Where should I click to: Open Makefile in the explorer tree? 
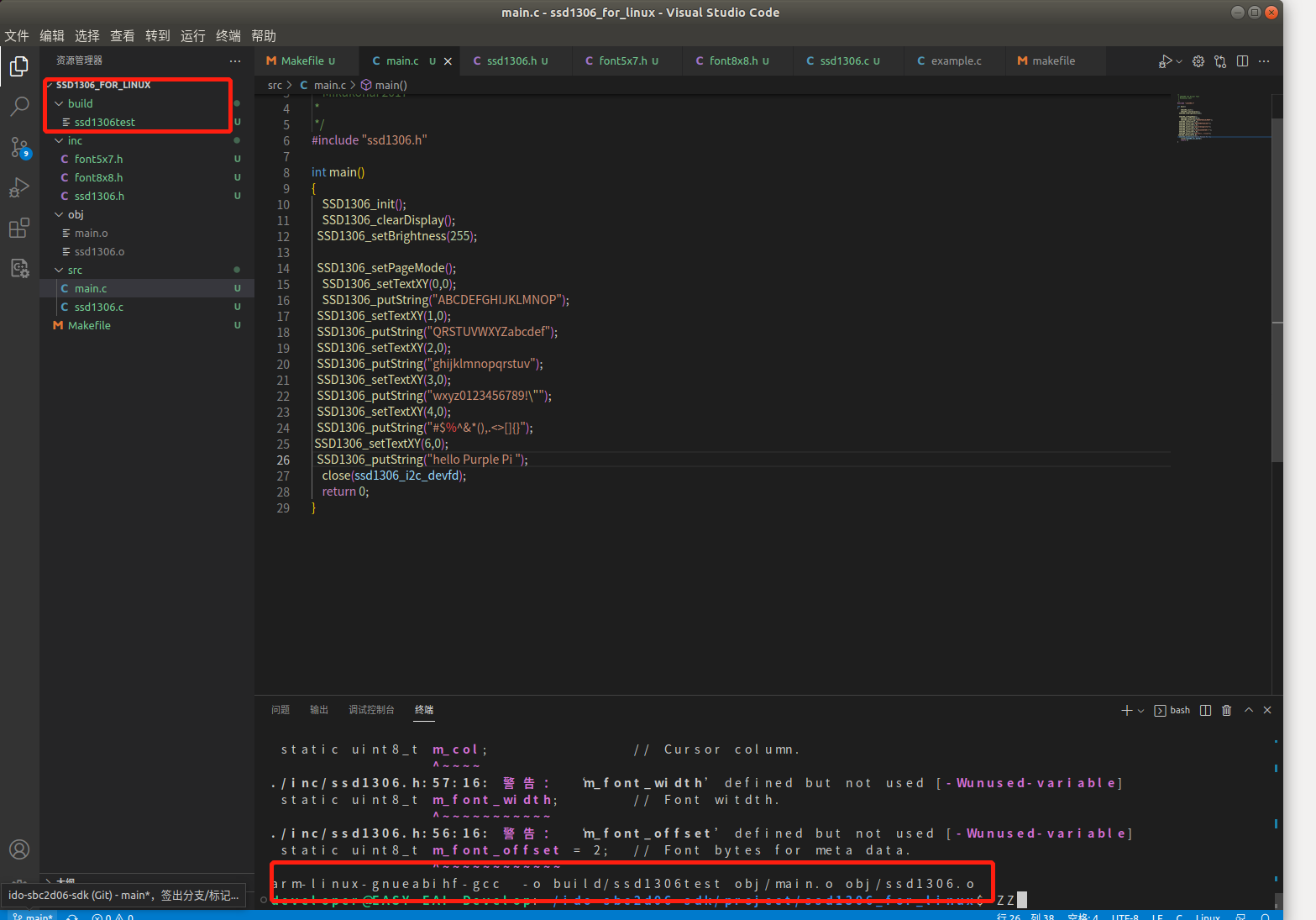(x=147, y=325)
